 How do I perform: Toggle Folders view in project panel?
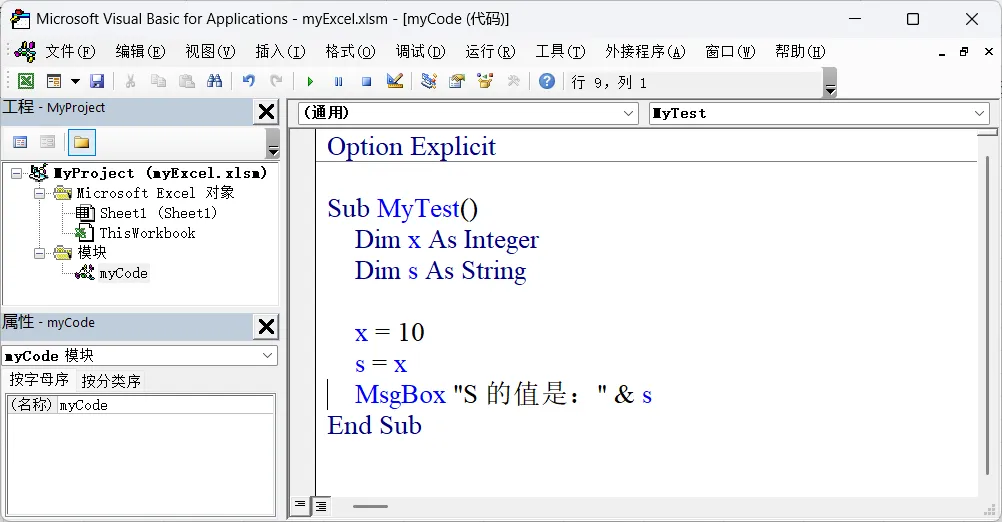(x=81, y=142)
